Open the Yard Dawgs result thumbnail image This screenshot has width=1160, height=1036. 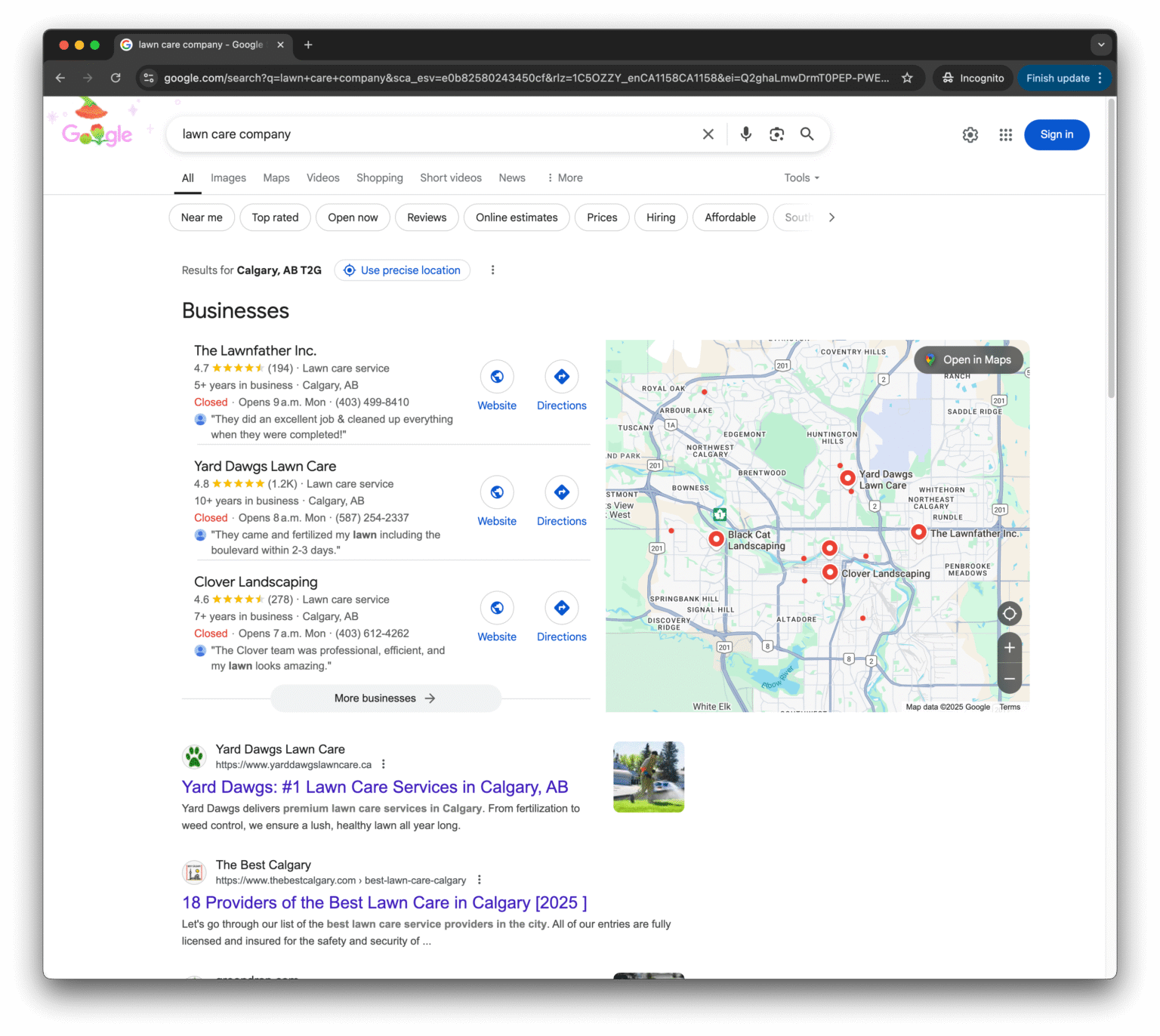(649, 777)
